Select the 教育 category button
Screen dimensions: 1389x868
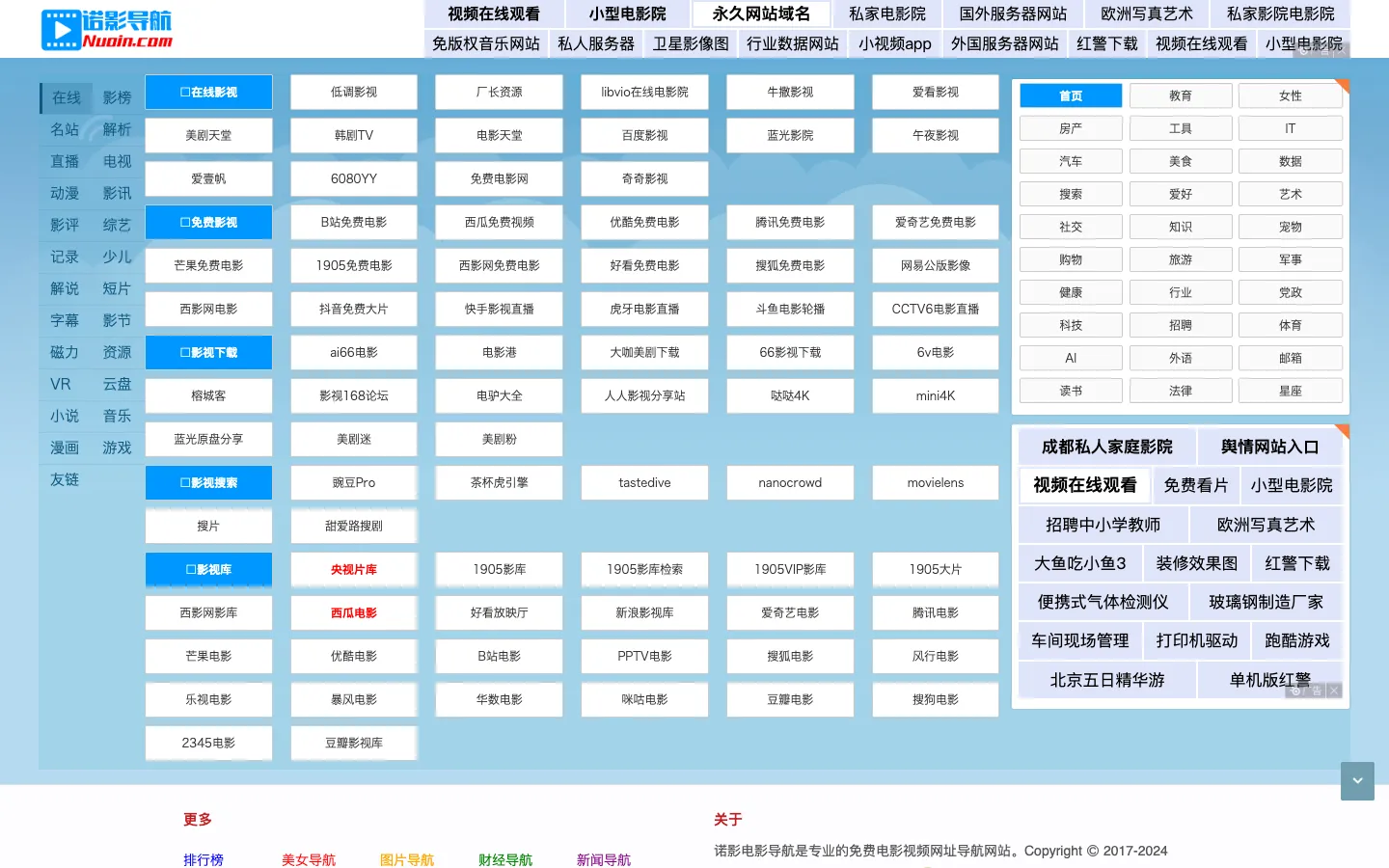[x=1181, y=96]
